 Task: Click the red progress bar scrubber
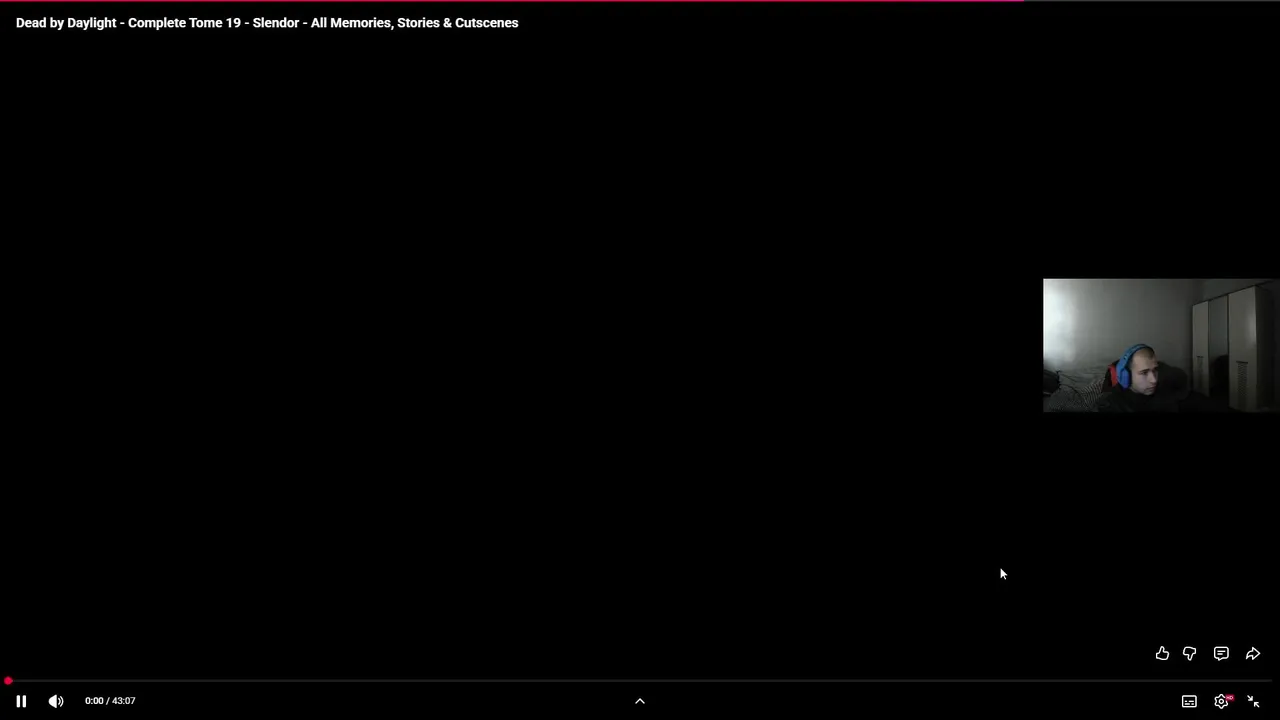pyautogui.click(x=8, y=681)
